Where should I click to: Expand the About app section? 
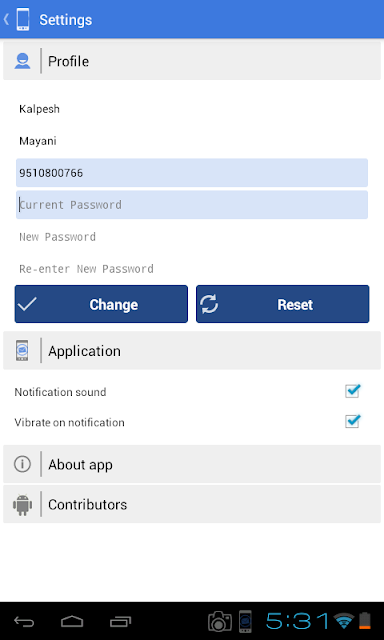192,464
